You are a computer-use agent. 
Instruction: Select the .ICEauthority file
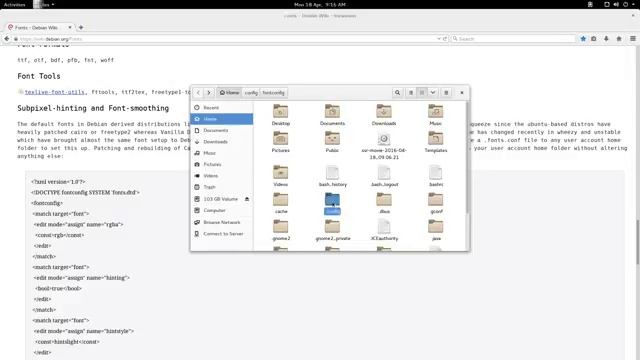click(x=384, y=227)
